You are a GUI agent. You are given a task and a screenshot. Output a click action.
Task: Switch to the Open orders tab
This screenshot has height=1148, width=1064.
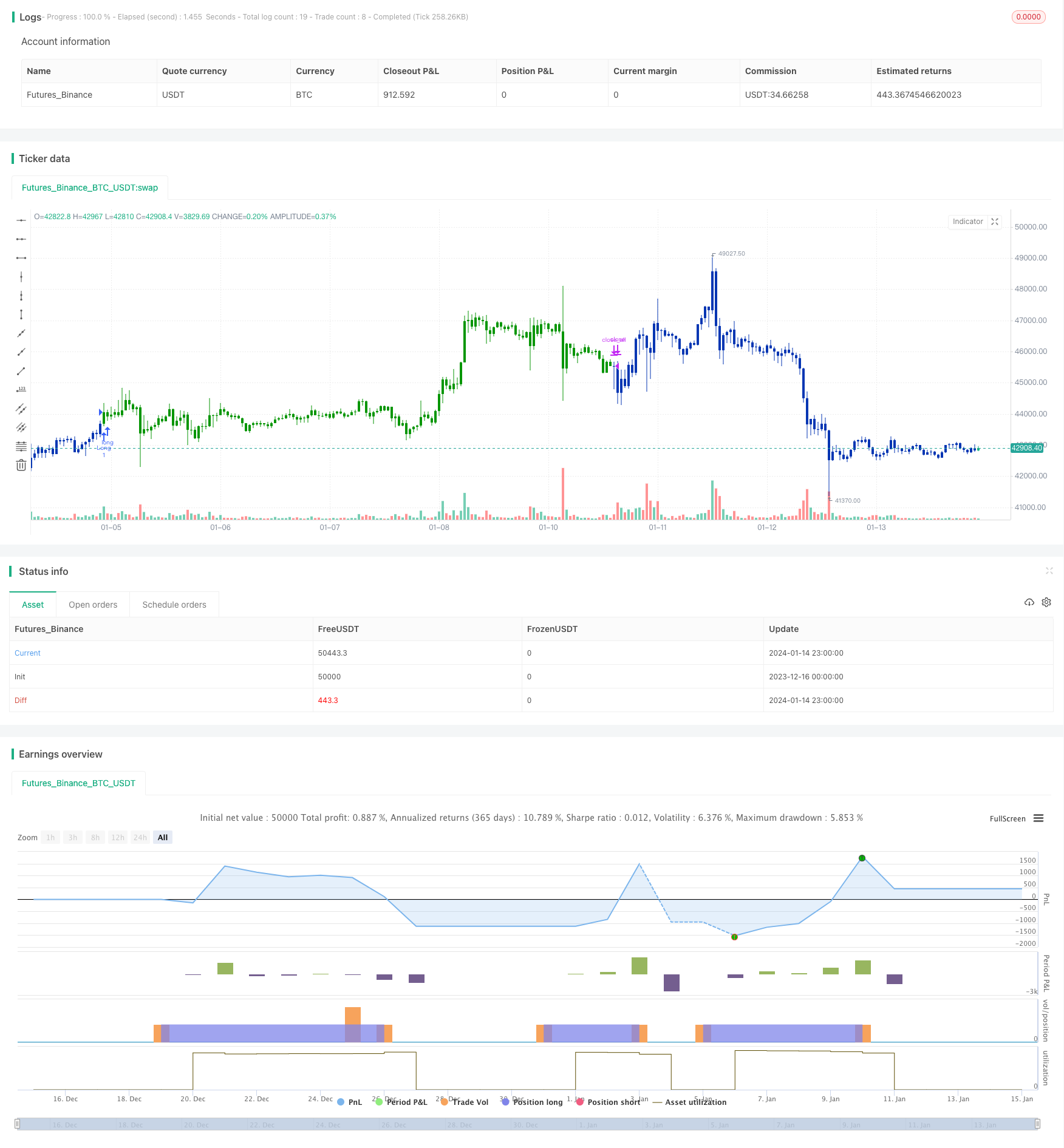click(x=93, y=605)
